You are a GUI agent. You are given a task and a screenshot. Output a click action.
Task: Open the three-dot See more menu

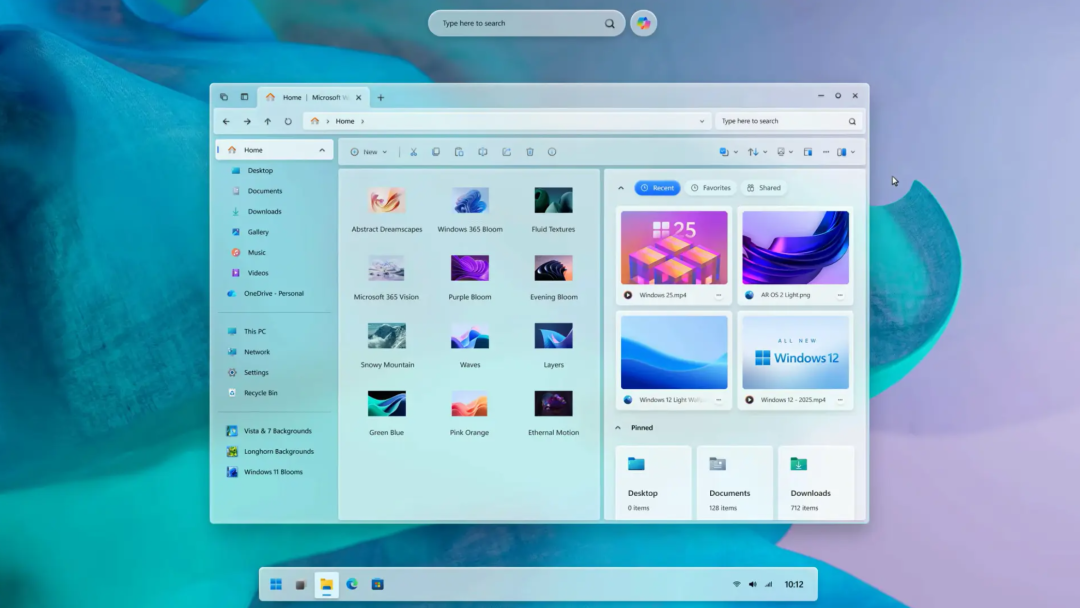tap(826, 152)
